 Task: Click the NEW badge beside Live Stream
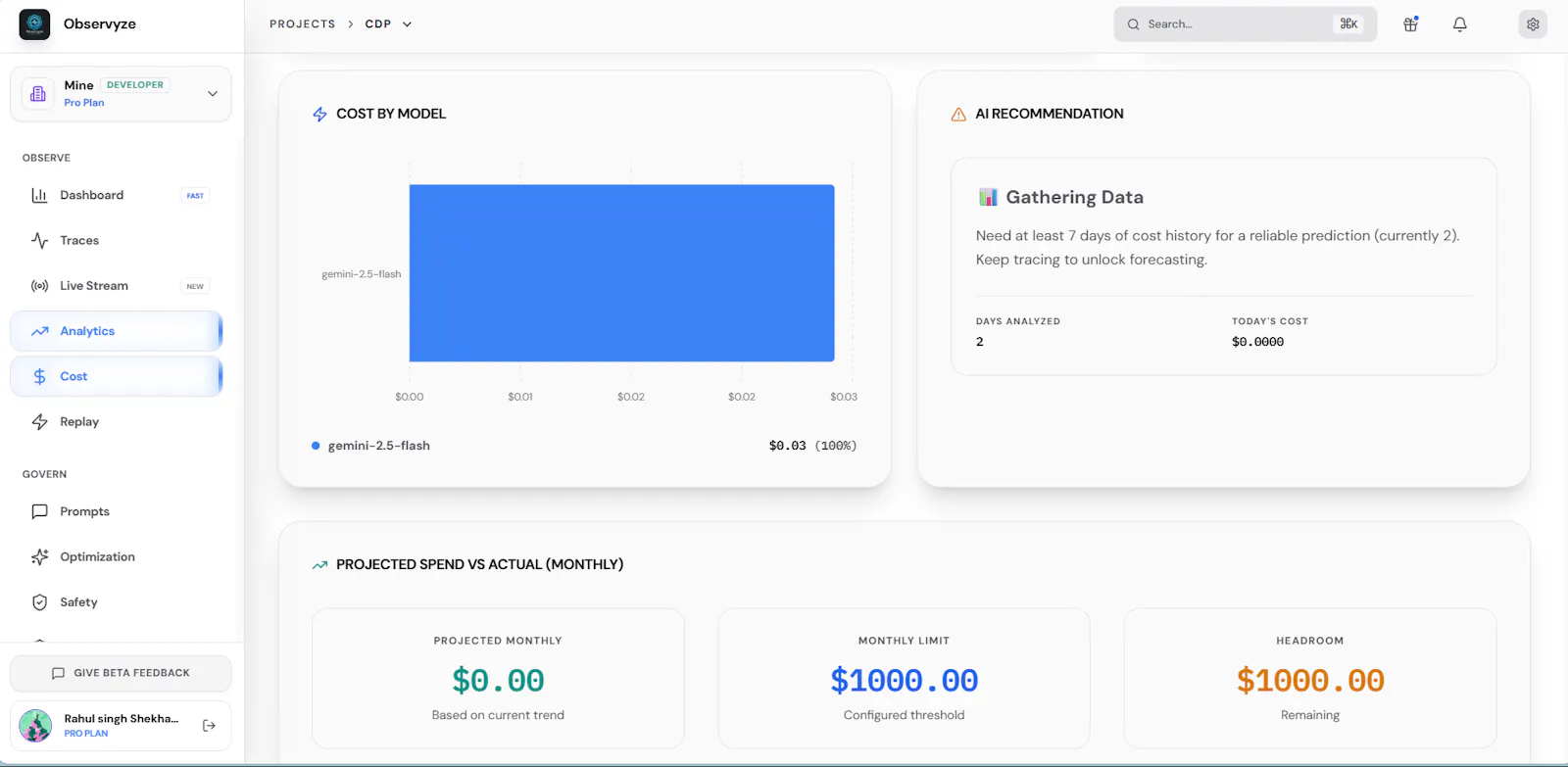coord(195,286)
